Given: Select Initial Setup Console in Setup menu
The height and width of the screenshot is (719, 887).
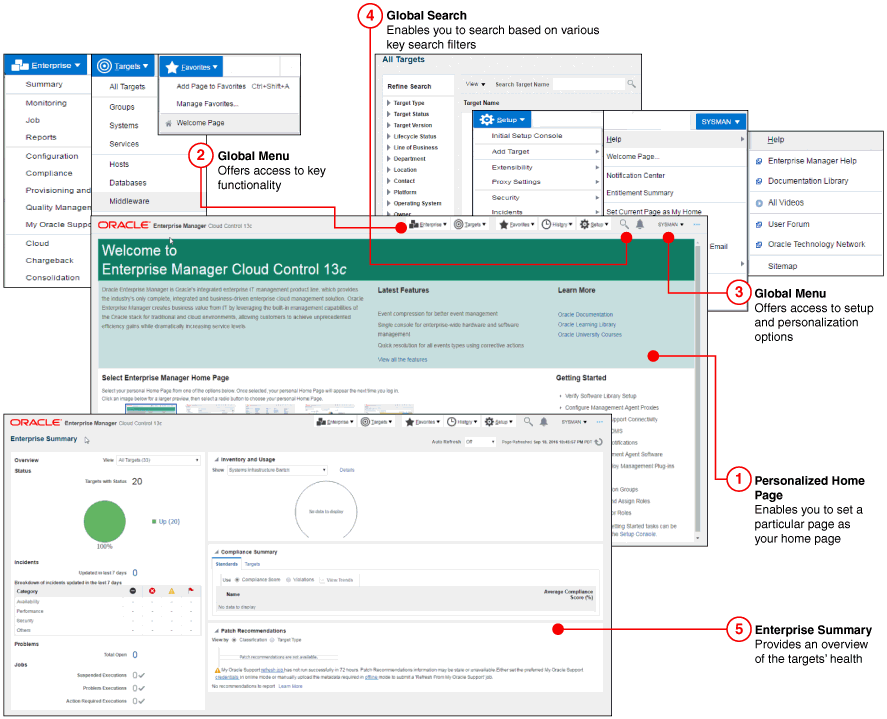Looking at the screenshot, I should click(x=527, y=136).
